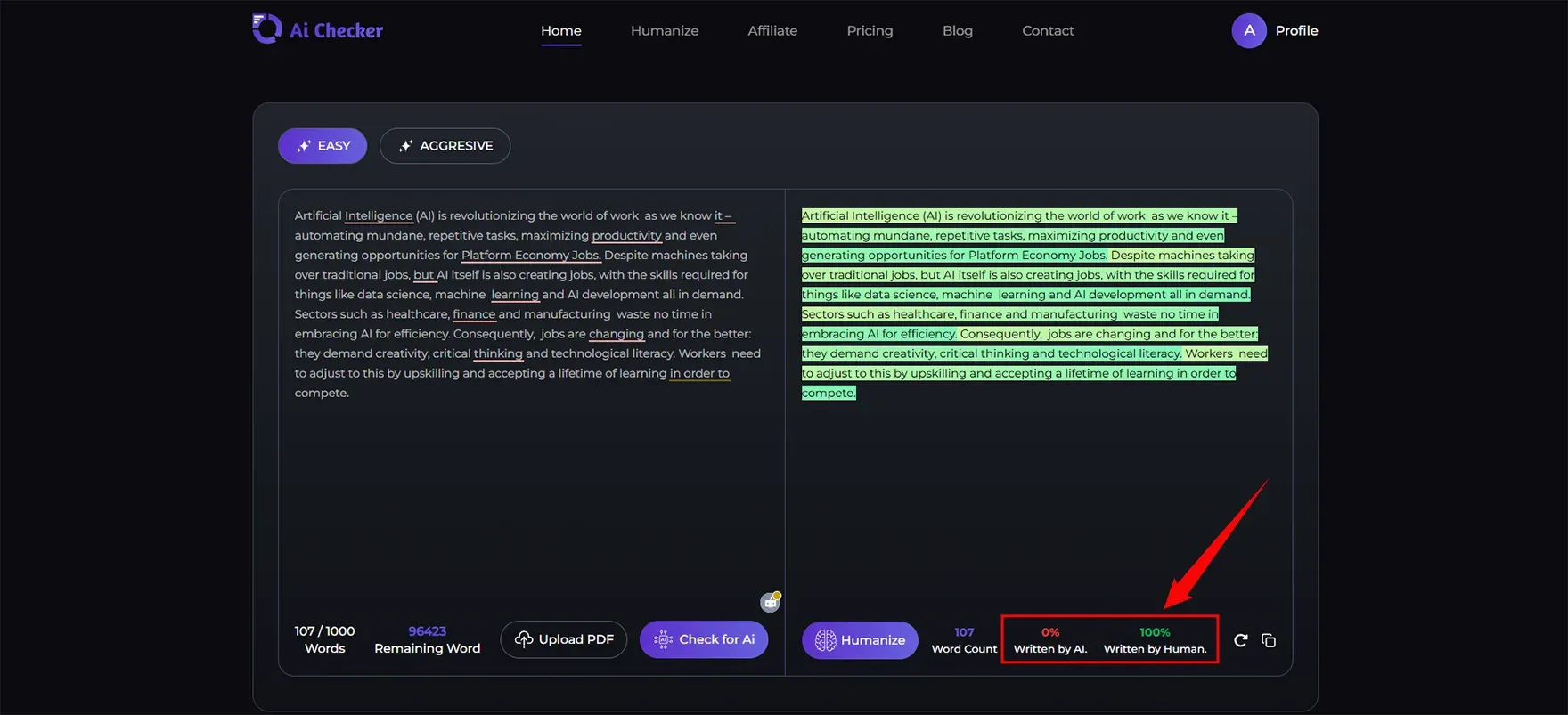Click underlined 'Platform Economy Jobs.' in input

tap(531, 256)
